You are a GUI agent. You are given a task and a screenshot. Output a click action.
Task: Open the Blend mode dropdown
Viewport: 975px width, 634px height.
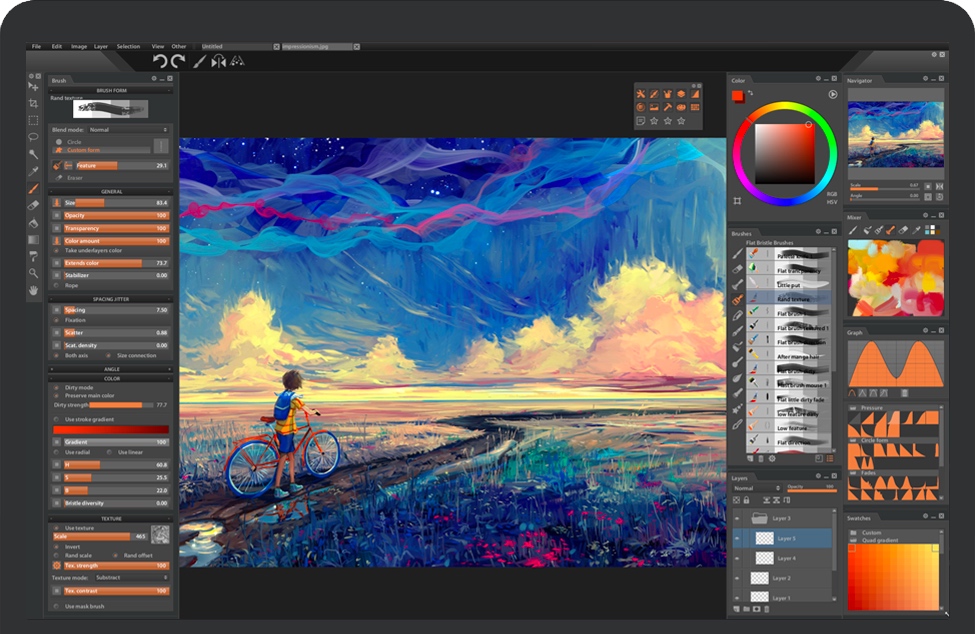tap(128, 130)
